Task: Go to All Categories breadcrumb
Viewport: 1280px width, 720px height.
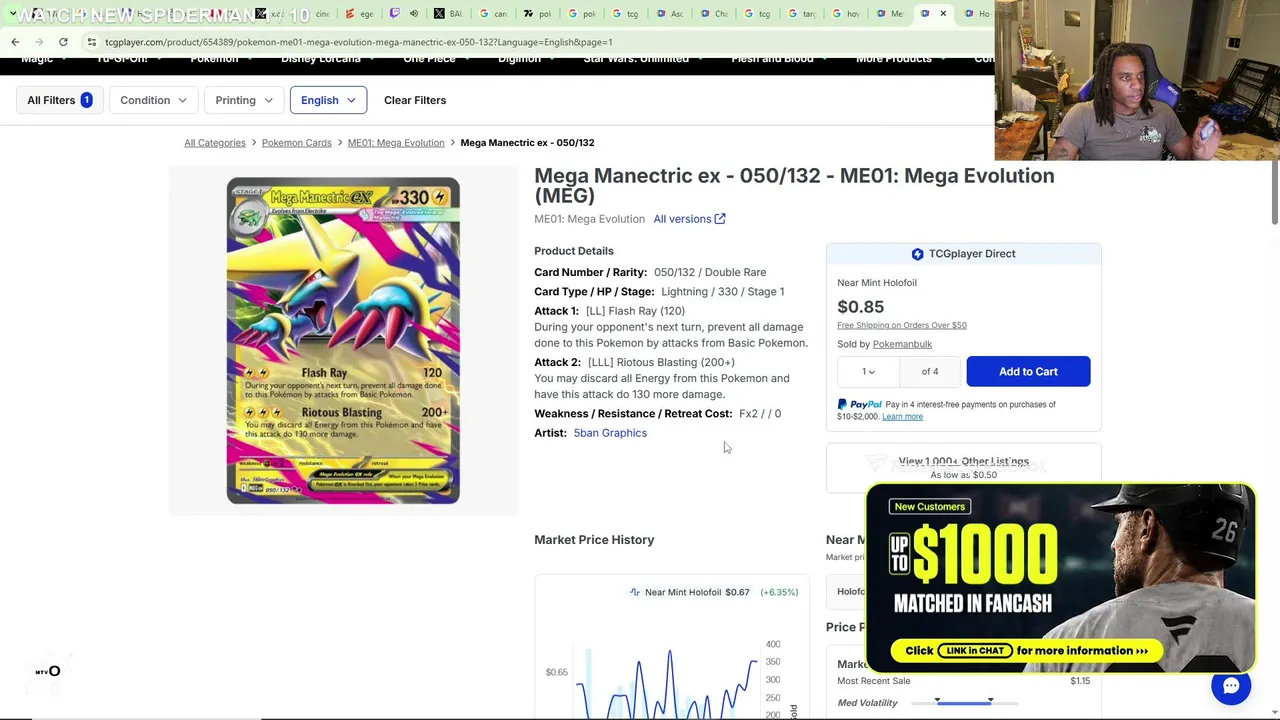Action: pyautogui.click(x=215, y=143)
